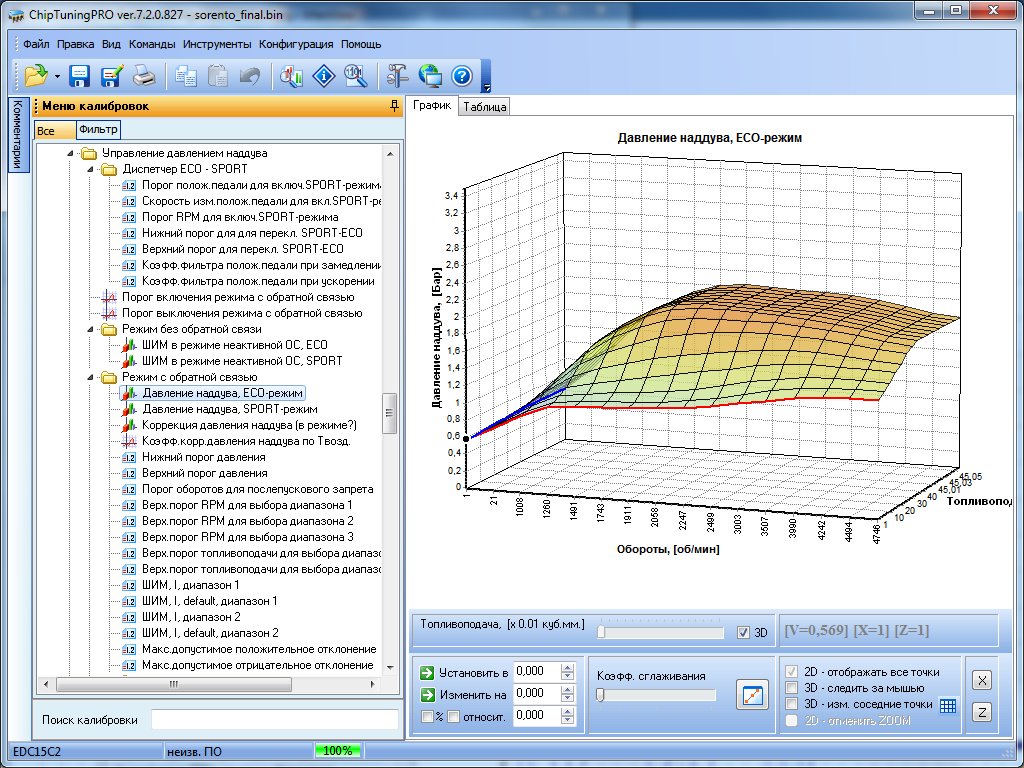Switch to the 'Таблица' tab

pos(485,106)
